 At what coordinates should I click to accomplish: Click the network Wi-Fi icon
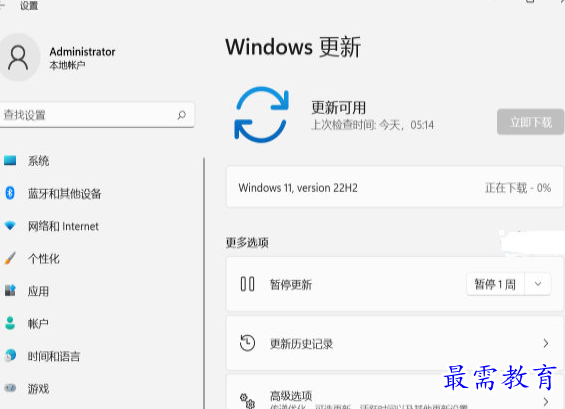coord(10,226)
